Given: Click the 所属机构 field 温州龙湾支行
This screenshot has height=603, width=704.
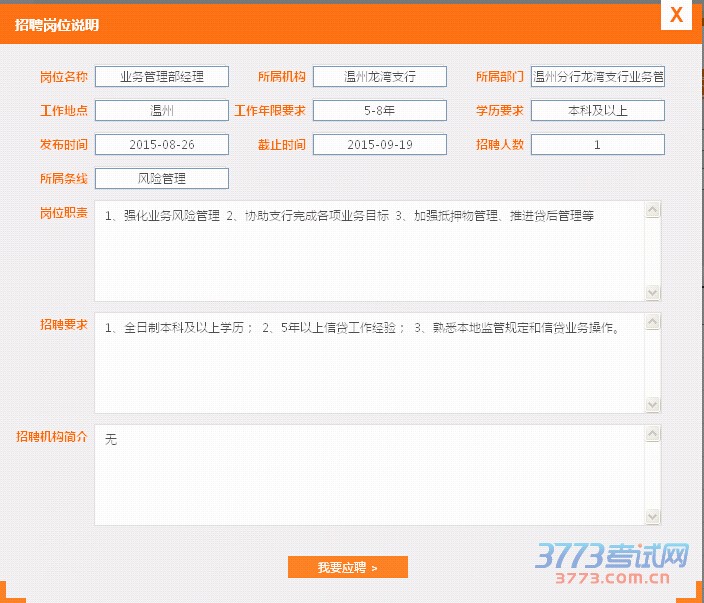Looking at the screenshot, I should click(379, 76).
